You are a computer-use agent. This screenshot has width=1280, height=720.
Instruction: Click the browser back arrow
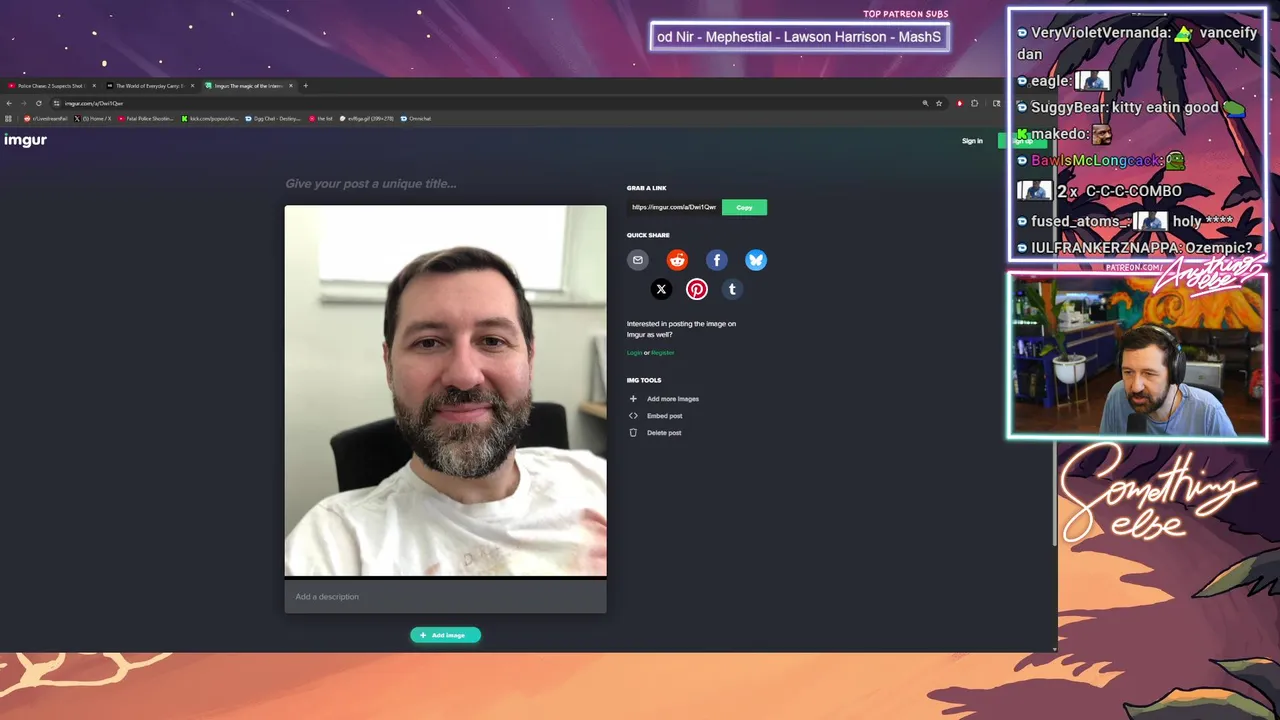point(9,103)
